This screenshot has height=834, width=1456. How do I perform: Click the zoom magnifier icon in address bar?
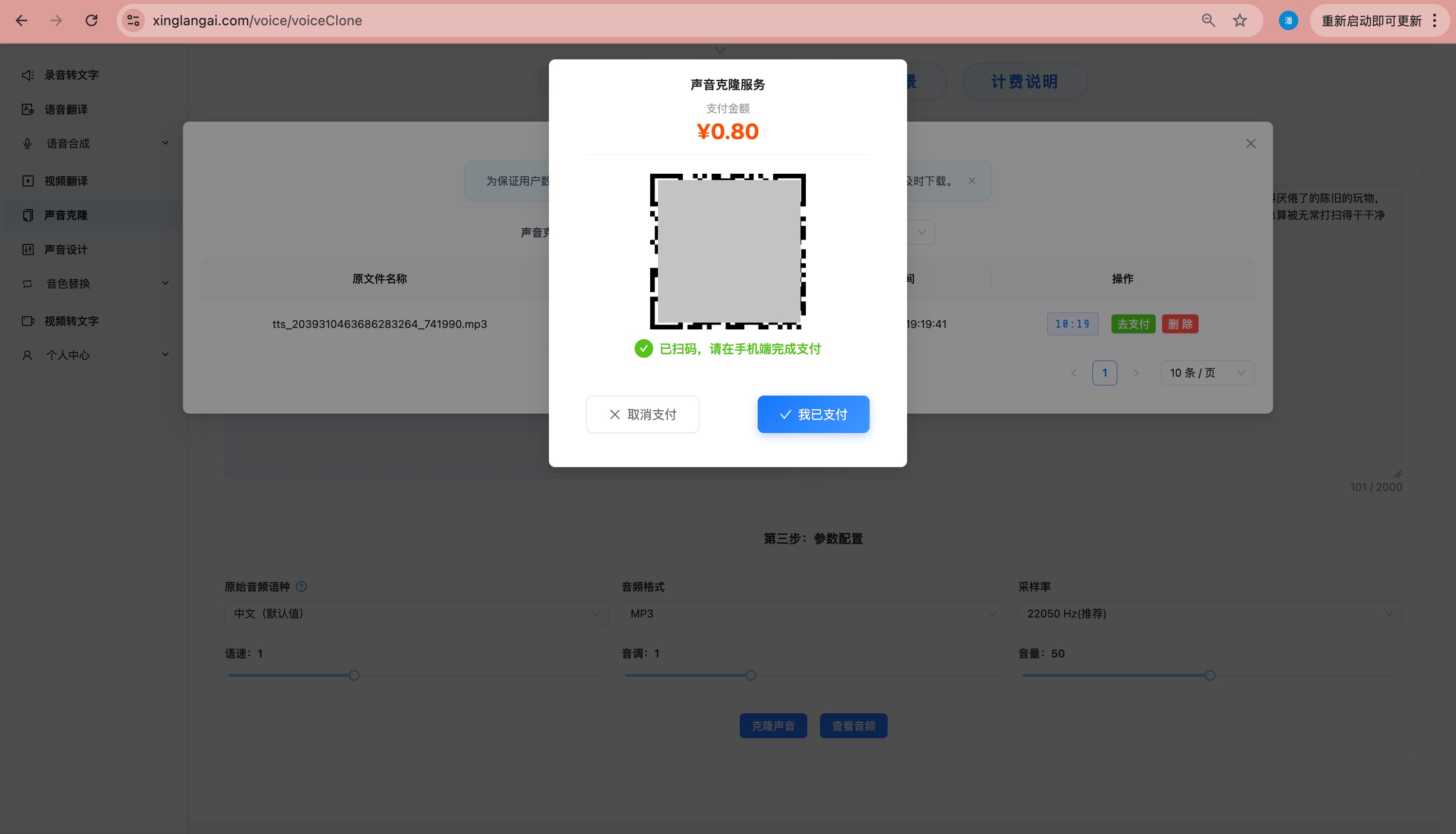pyautogui.click(x=1208, y=20)
